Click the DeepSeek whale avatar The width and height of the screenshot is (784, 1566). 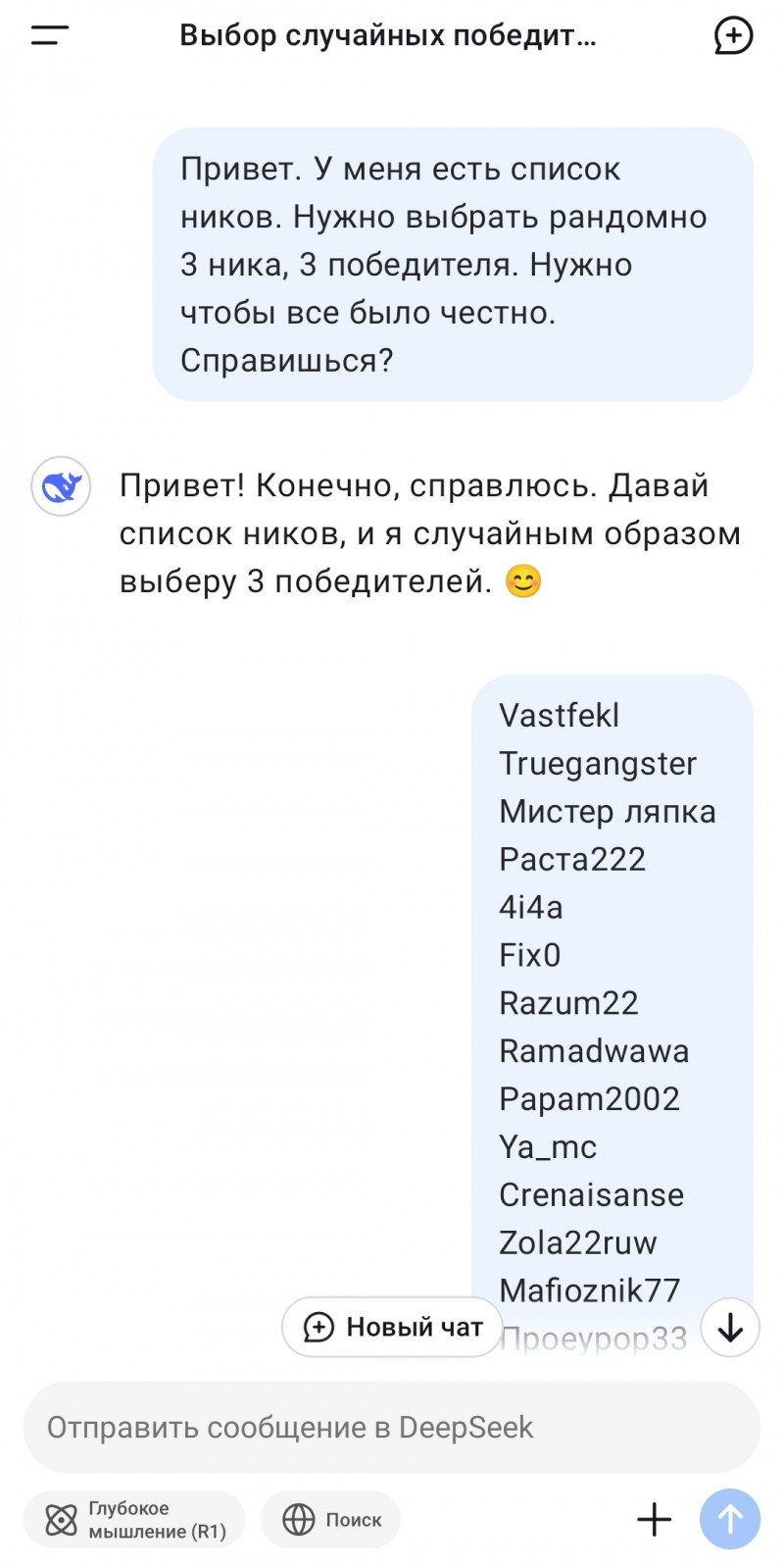point(61,486)
